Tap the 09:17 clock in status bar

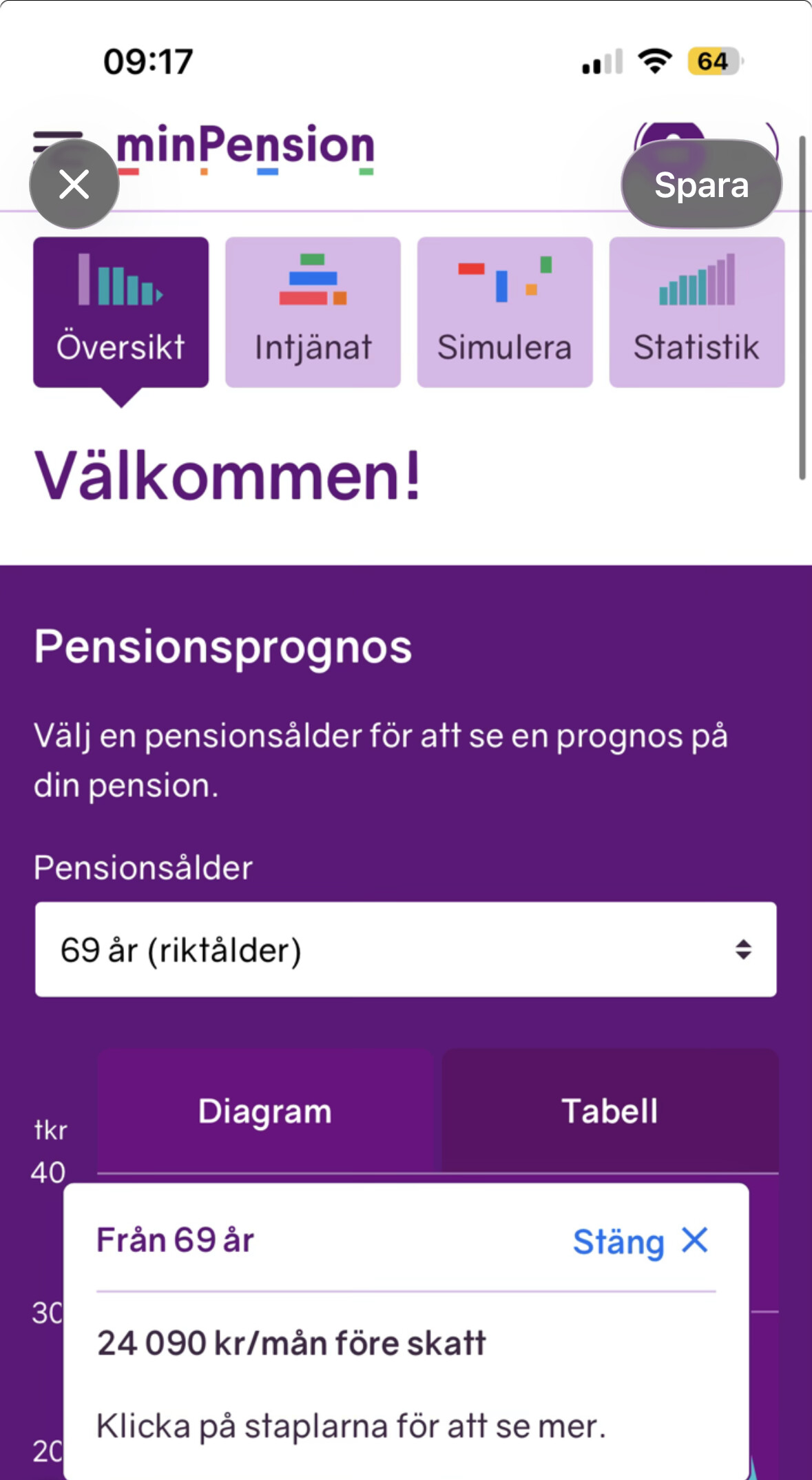148,62
